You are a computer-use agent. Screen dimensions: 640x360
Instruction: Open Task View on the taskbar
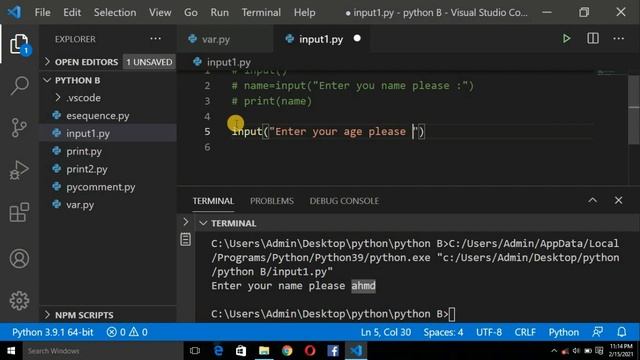(195, 351)
